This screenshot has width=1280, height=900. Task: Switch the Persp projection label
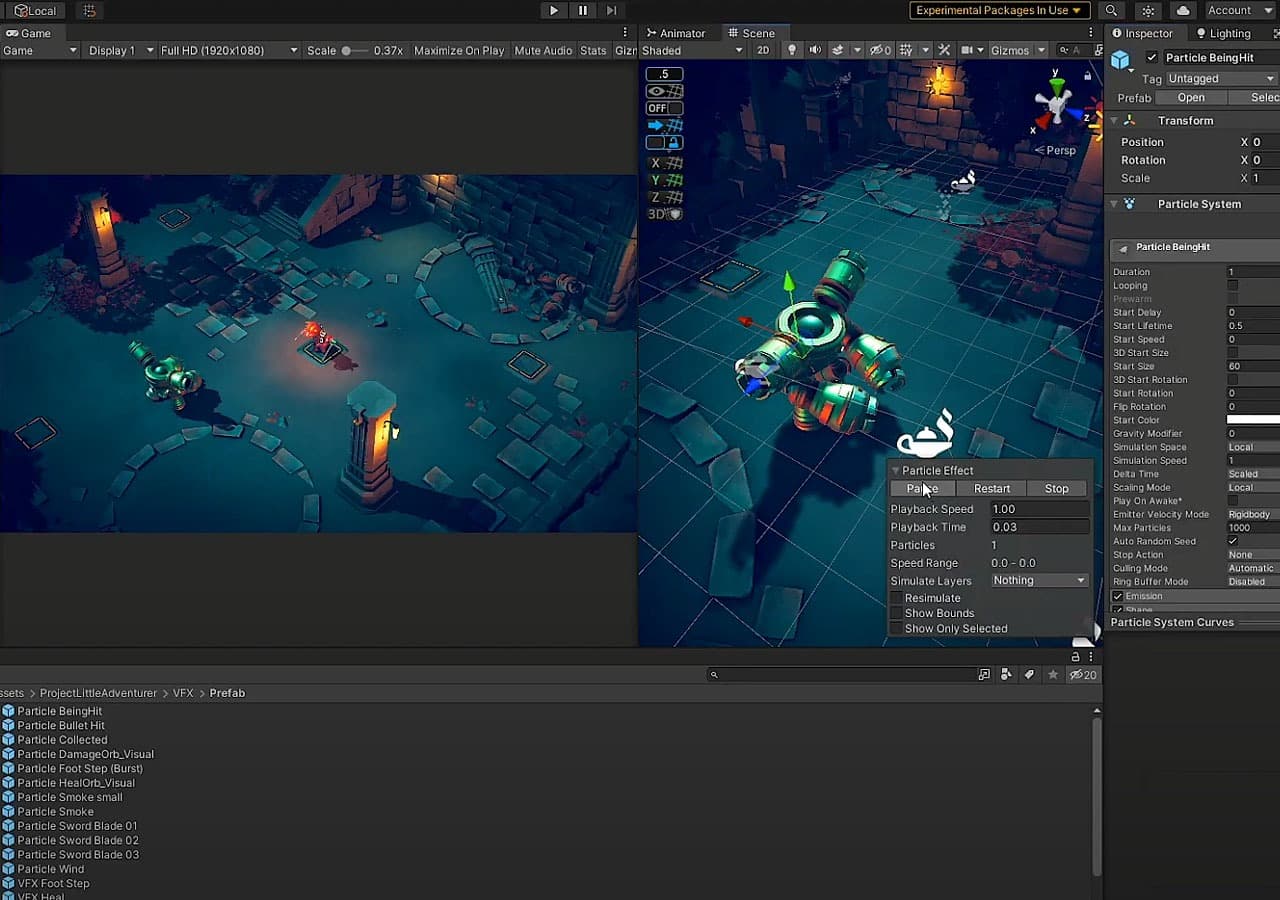click(1055, 150)
